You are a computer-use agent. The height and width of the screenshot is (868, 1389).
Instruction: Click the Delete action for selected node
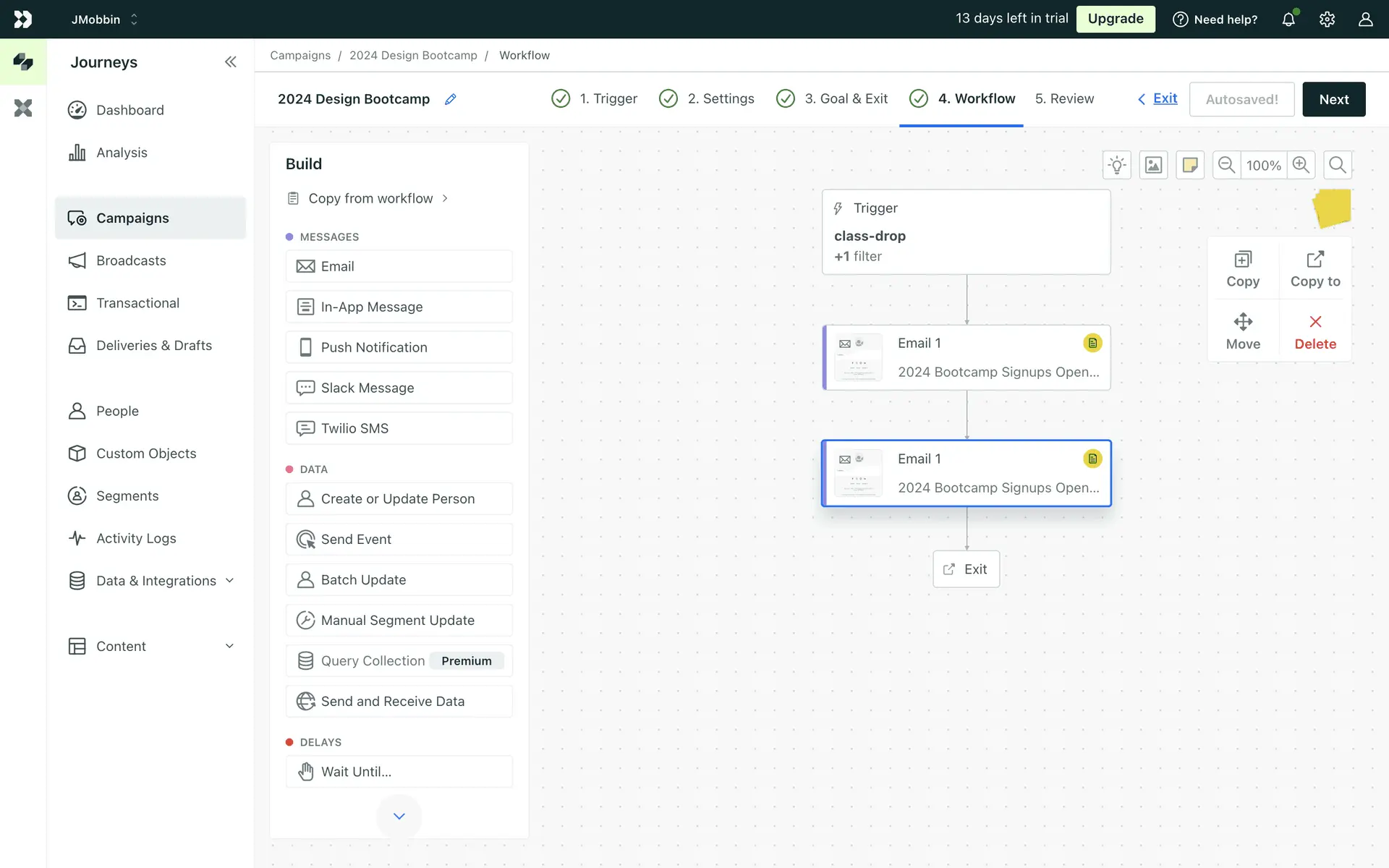coord(1314,331)
